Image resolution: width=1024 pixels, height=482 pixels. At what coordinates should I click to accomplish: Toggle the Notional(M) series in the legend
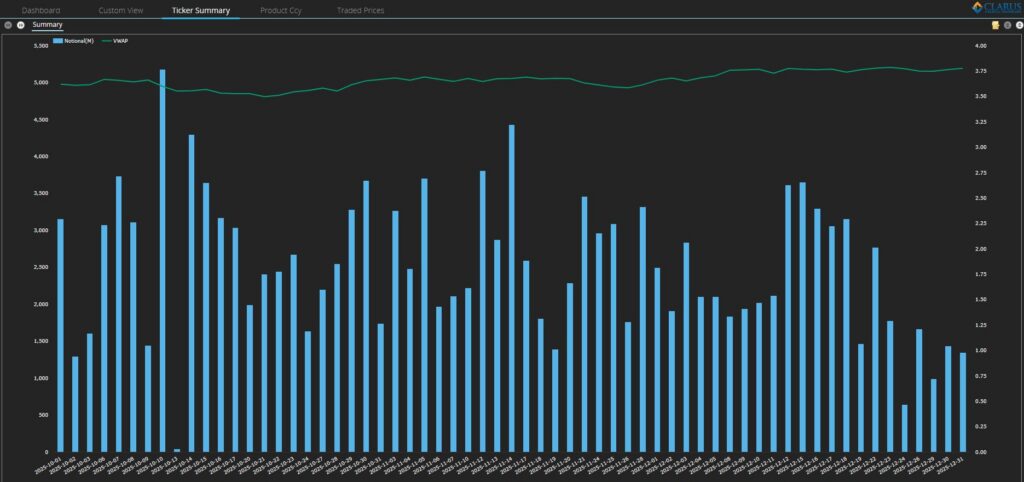80,40
